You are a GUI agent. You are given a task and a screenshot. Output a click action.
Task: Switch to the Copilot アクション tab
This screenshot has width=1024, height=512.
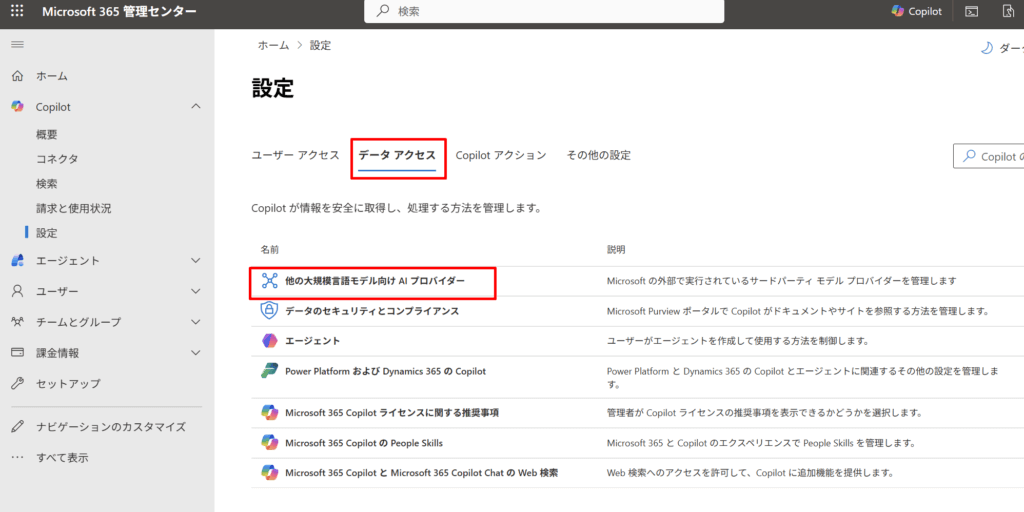click(x=500, y=155)
